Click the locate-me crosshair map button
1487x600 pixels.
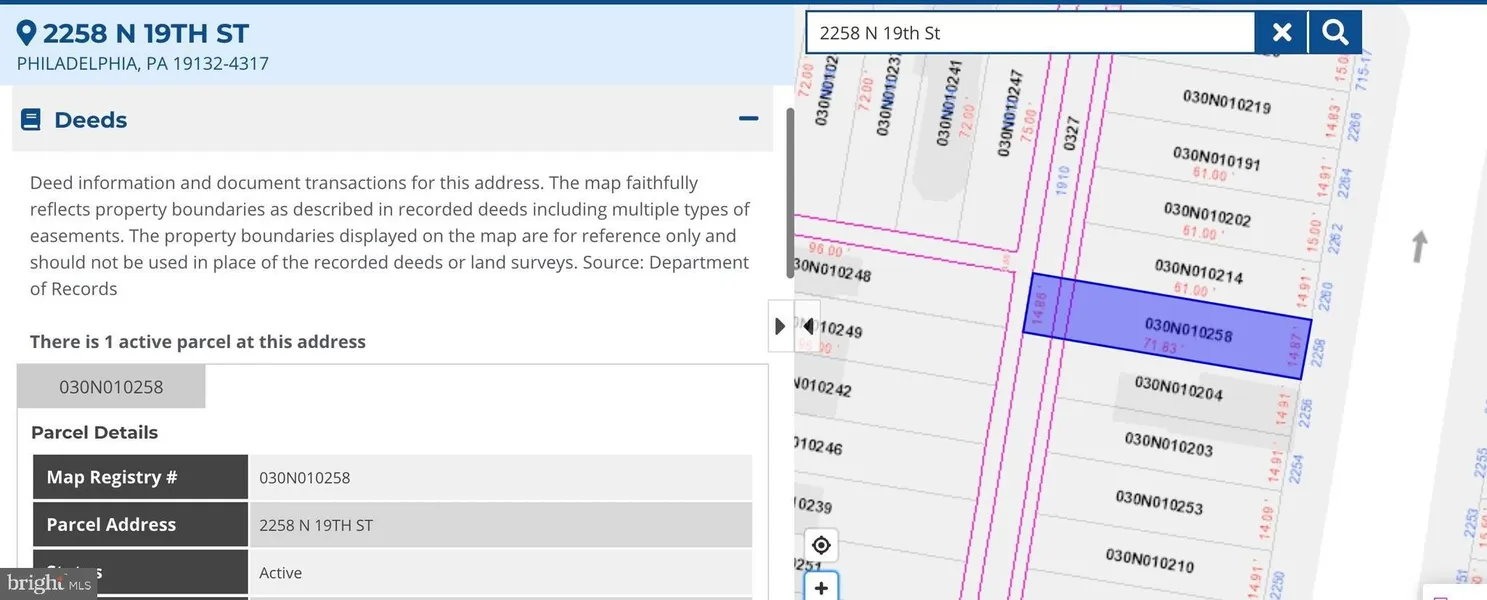point(821,545)
